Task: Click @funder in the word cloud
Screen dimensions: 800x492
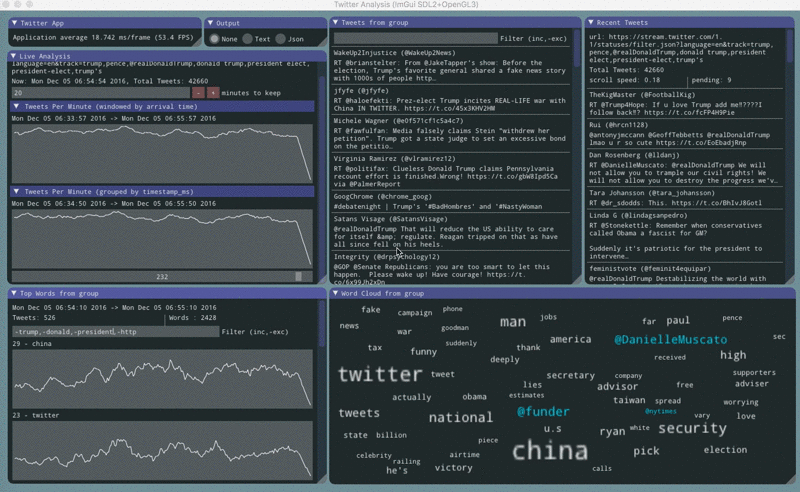Action: point(543,412)
